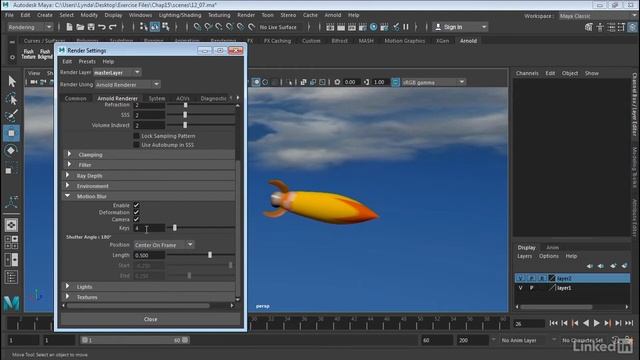Select the Paint Selection tool
This screenshot has height=360, width=640.
[x=11, y=116]
